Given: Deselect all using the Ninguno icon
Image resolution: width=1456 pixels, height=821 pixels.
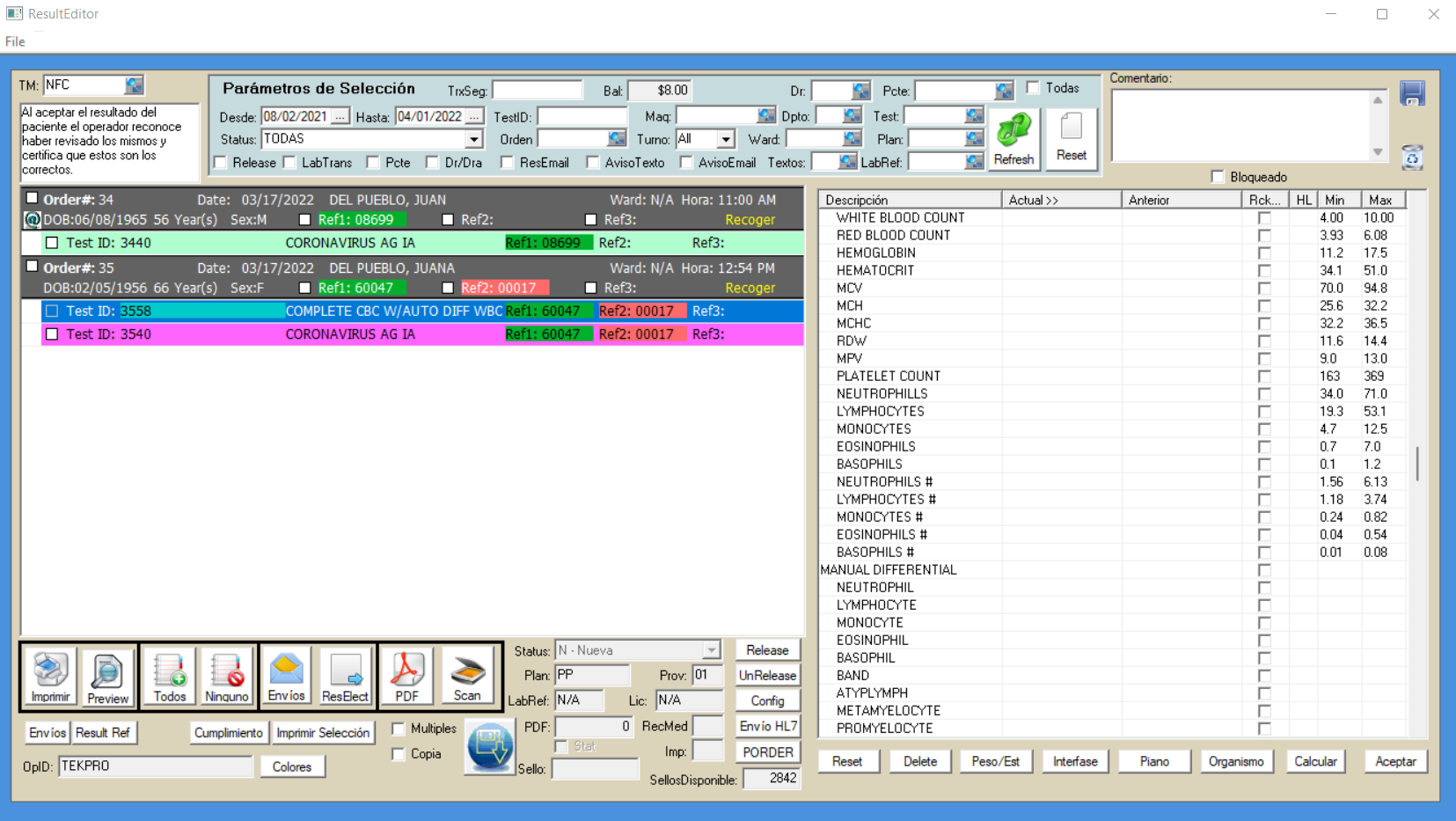Looking at the screenshot, I should pyautogui.click(x=227, y=676).
